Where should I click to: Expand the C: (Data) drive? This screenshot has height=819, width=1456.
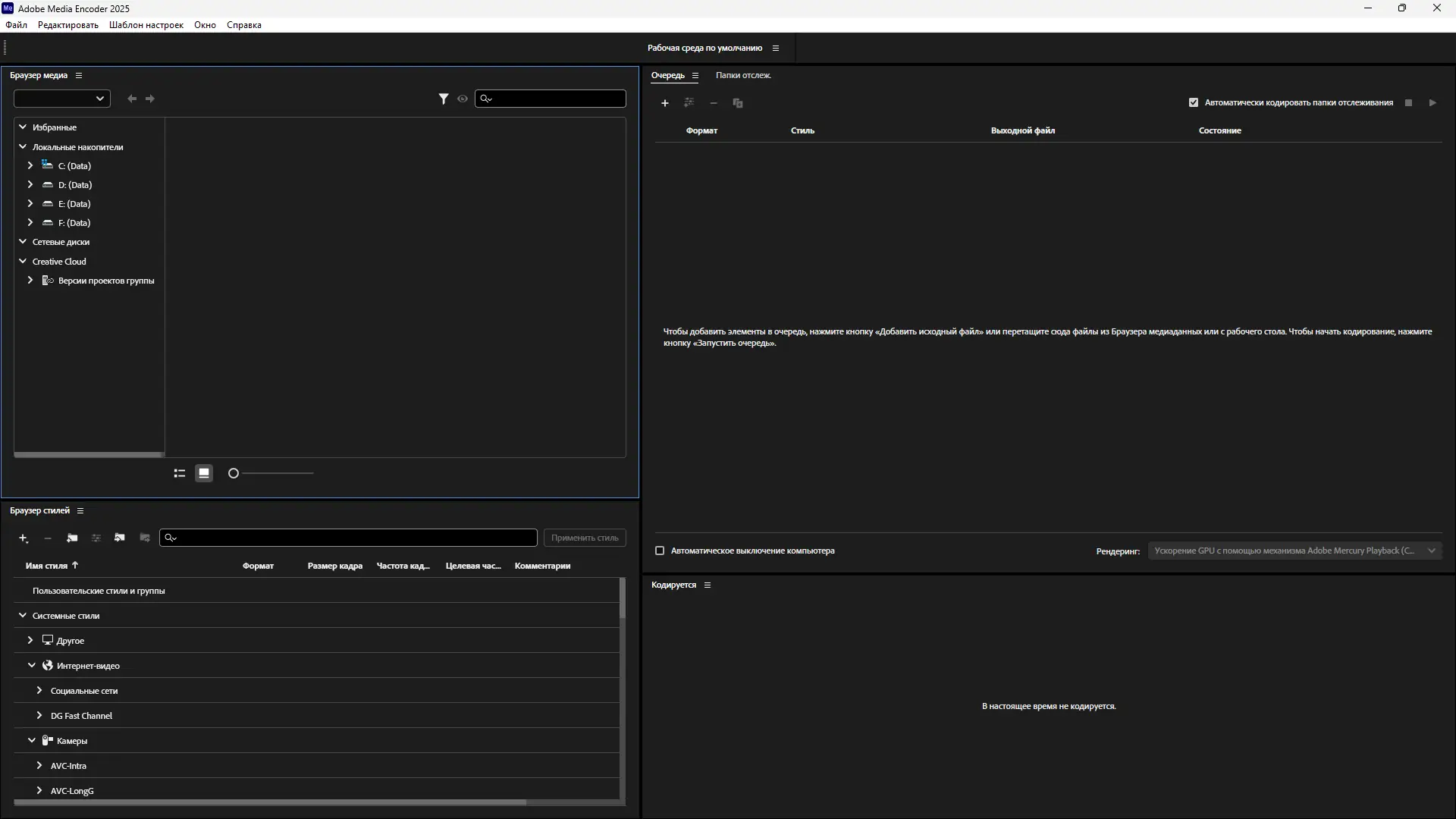tap(30, 165)
